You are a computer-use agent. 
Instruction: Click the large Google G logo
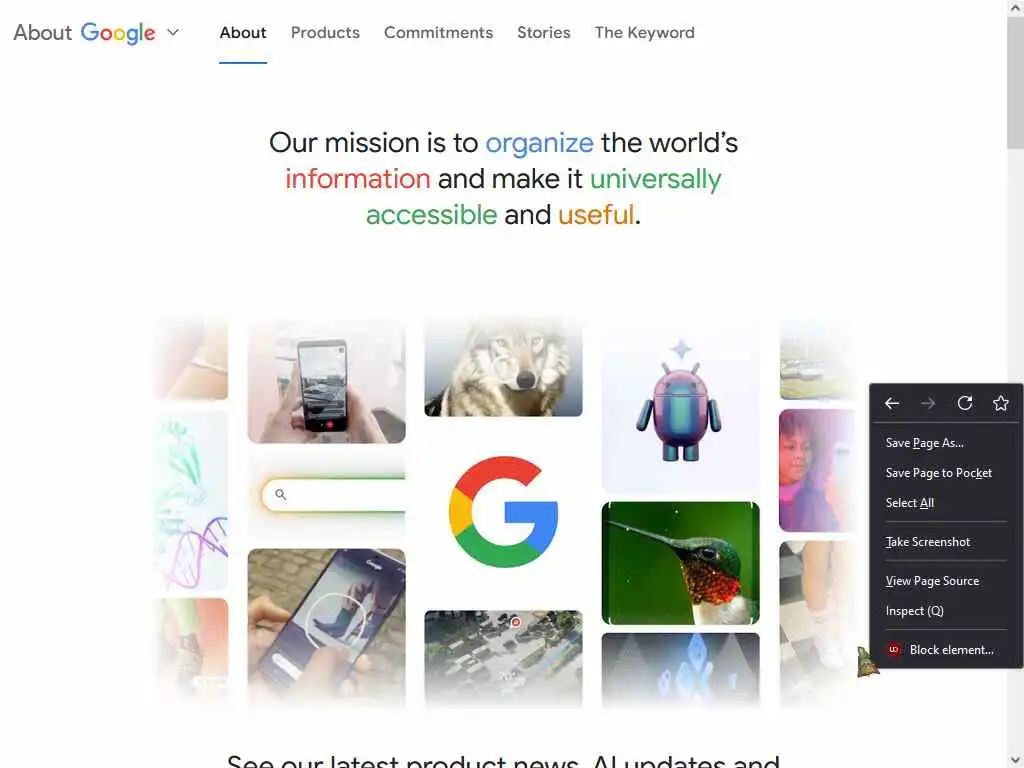504,511
